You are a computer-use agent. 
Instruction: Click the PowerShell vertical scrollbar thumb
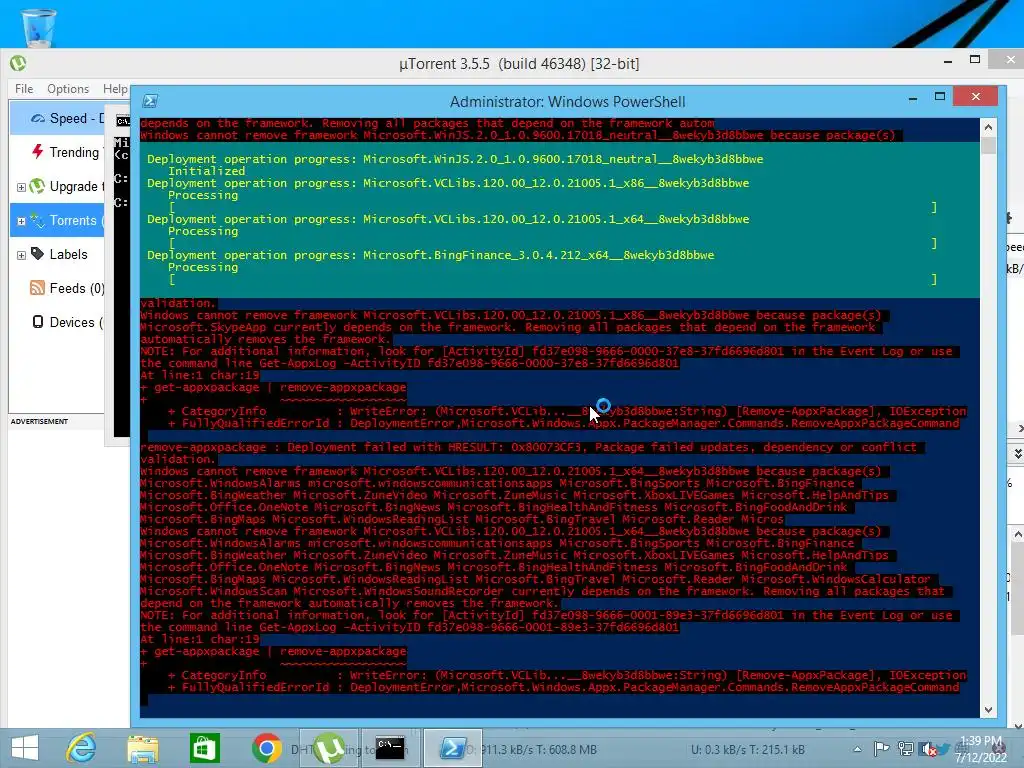[x=988, y=146]
